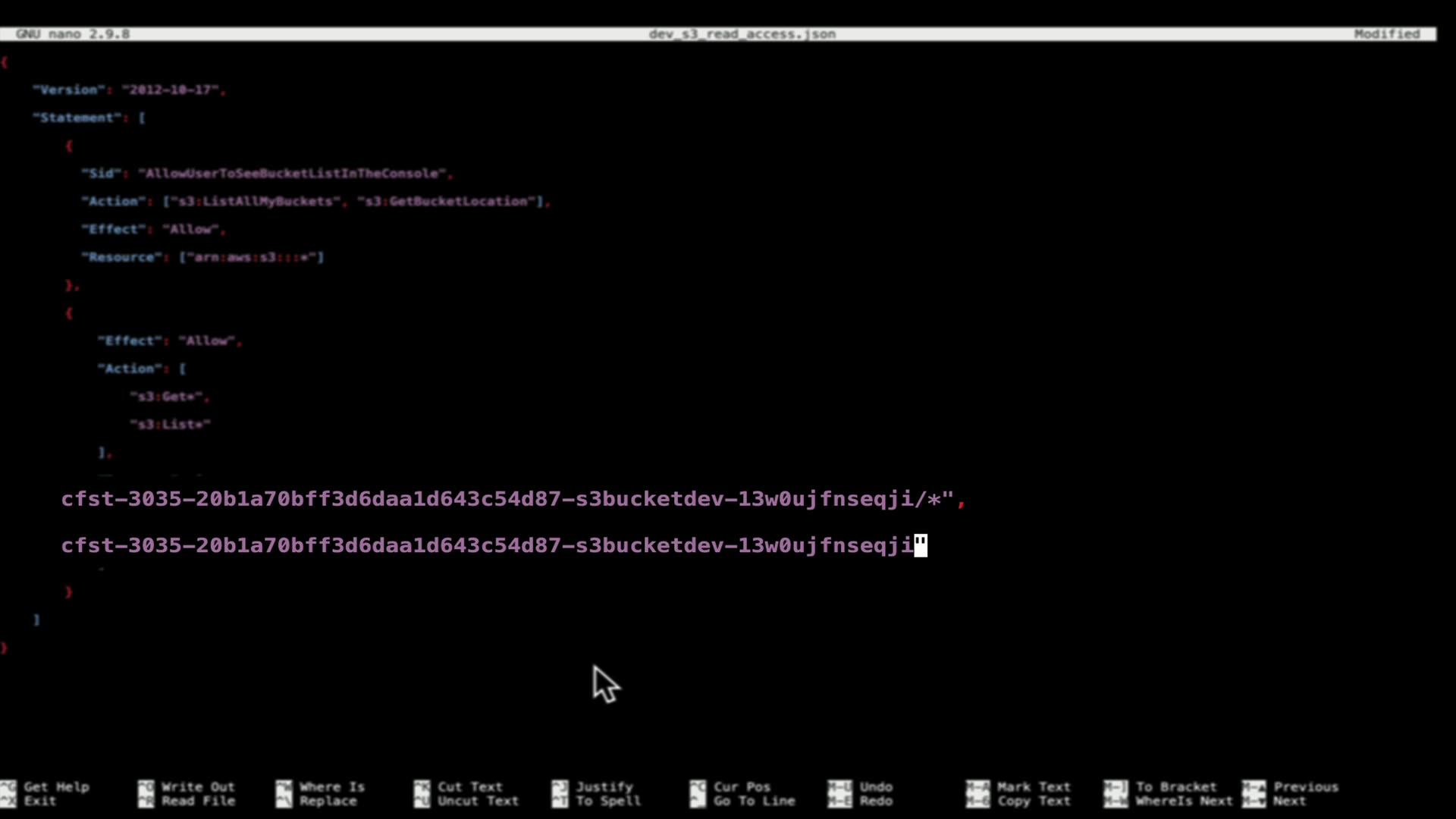Click the Get Help shortcut key icon
Screen dimensions: 1456x819
pos(8,787)
